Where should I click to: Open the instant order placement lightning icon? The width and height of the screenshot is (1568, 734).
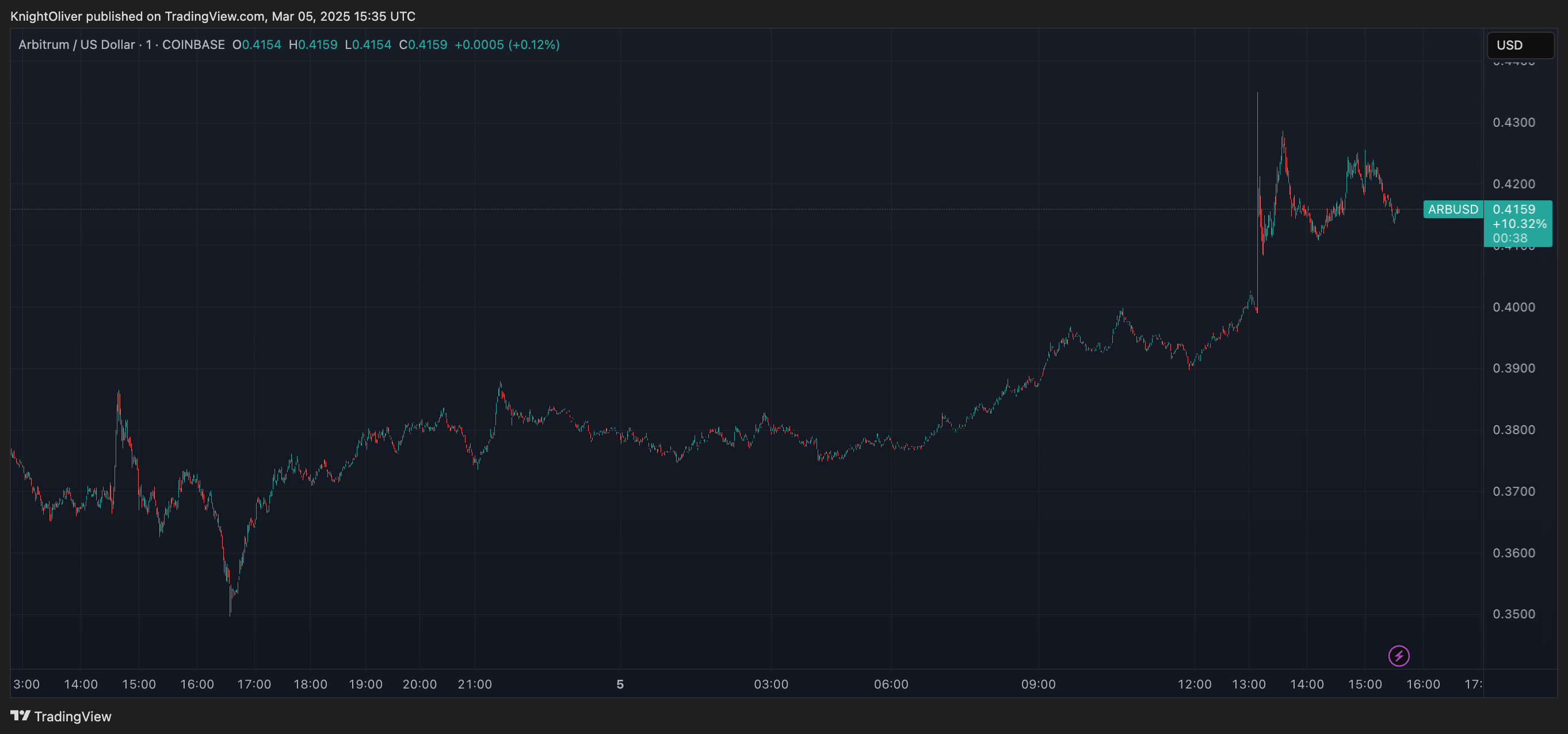[1398, 656]
